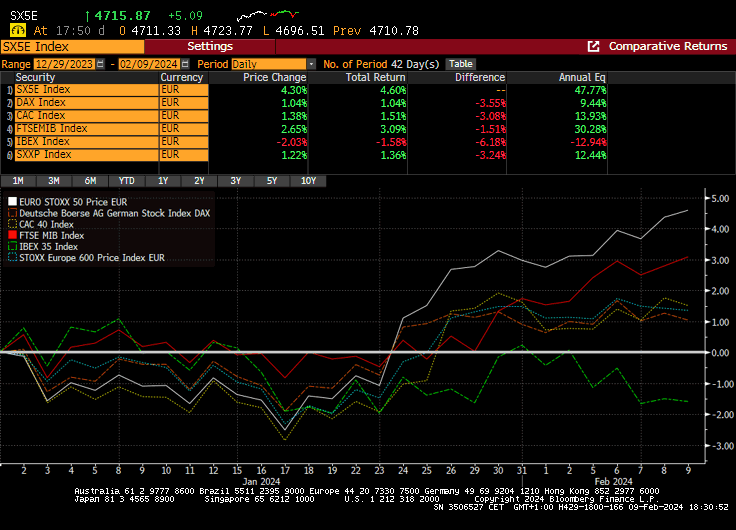
Task: Select the 5Y range button
Action: coord(272,181)
